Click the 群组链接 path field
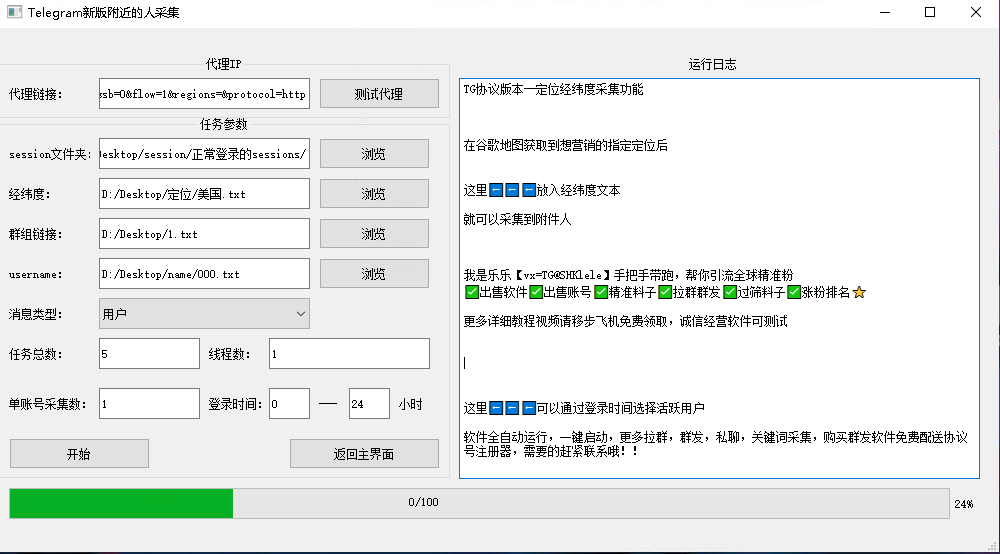 [x=204, y=234]
